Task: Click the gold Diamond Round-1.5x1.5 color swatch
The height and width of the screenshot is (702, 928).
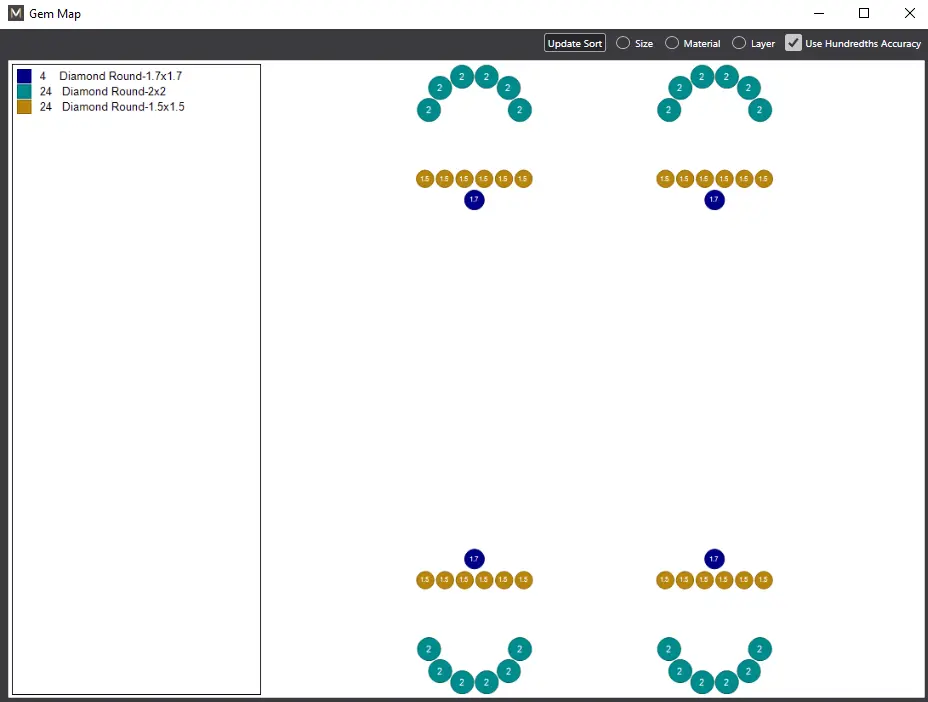Action: pyautogui.click(x=24, y=106)
